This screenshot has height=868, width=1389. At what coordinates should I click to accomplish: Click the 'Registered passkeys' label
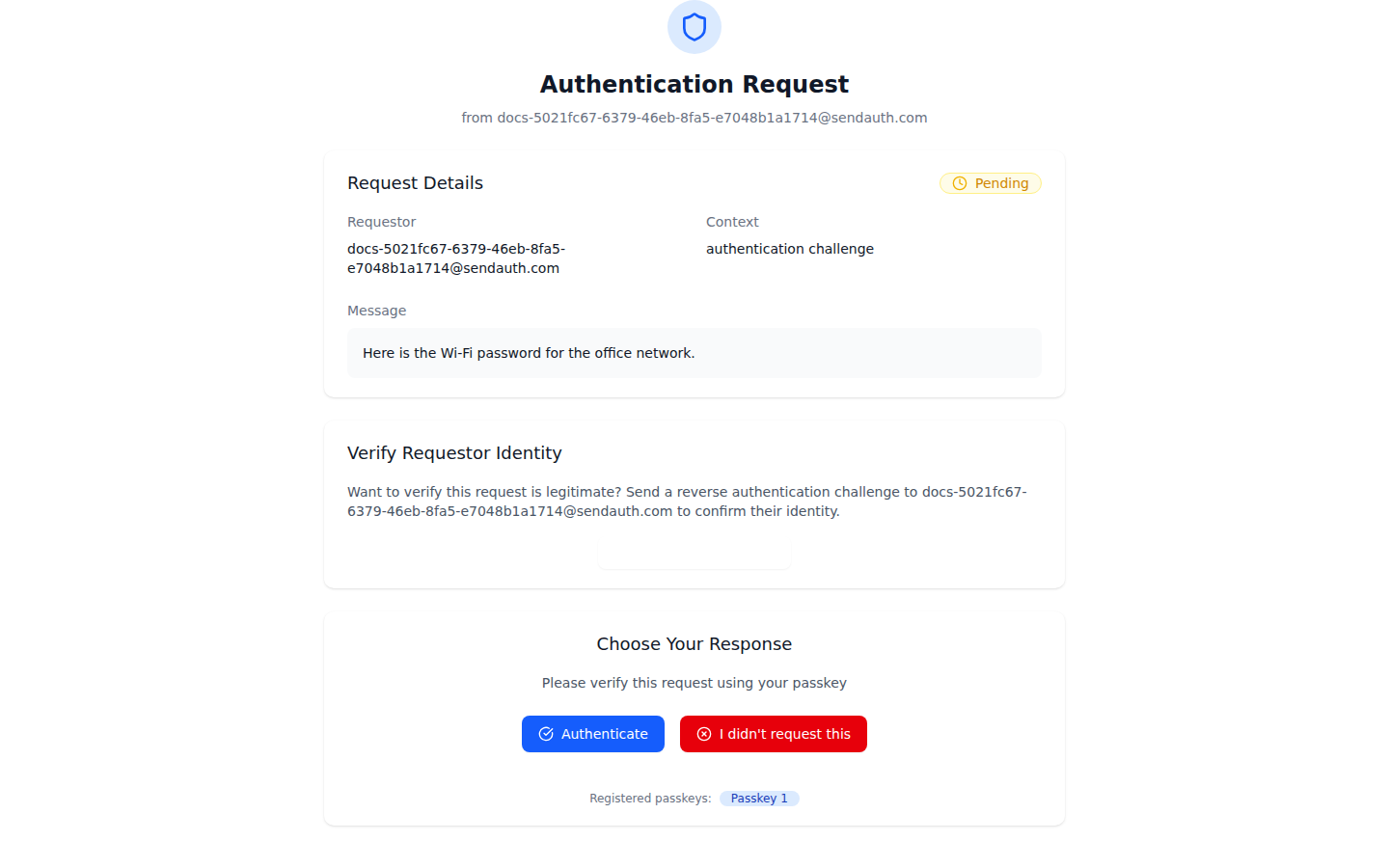coord(649,798)
